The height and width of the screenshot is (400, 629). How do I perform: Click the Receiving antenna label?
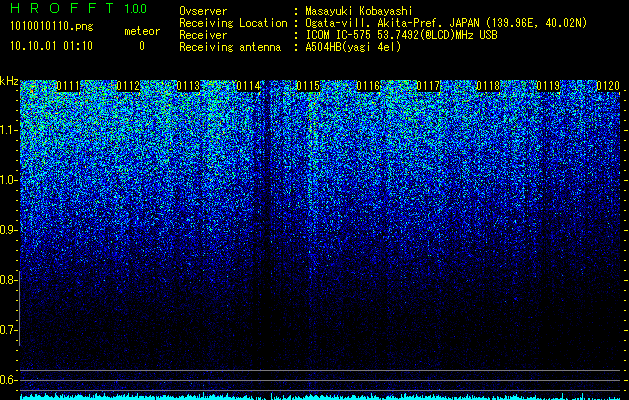[230, 47]
